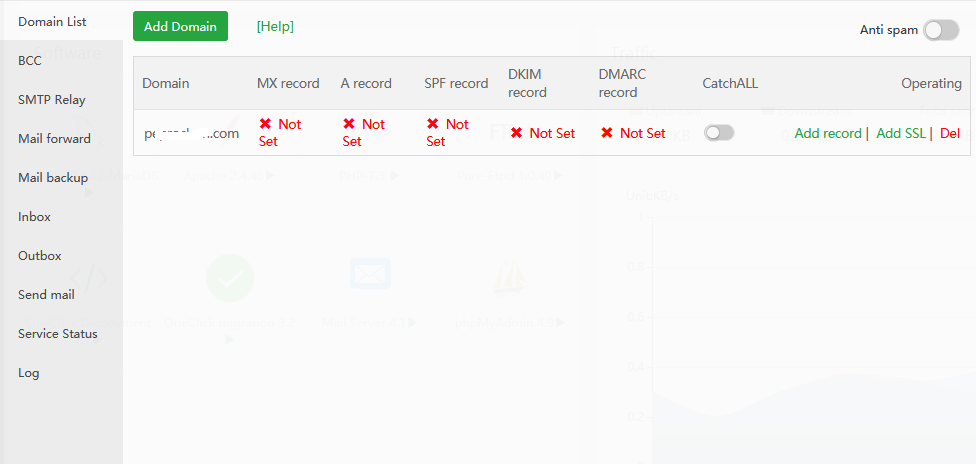Click A record Not Set status
976x464 pixels.
(x=364, y=133)
